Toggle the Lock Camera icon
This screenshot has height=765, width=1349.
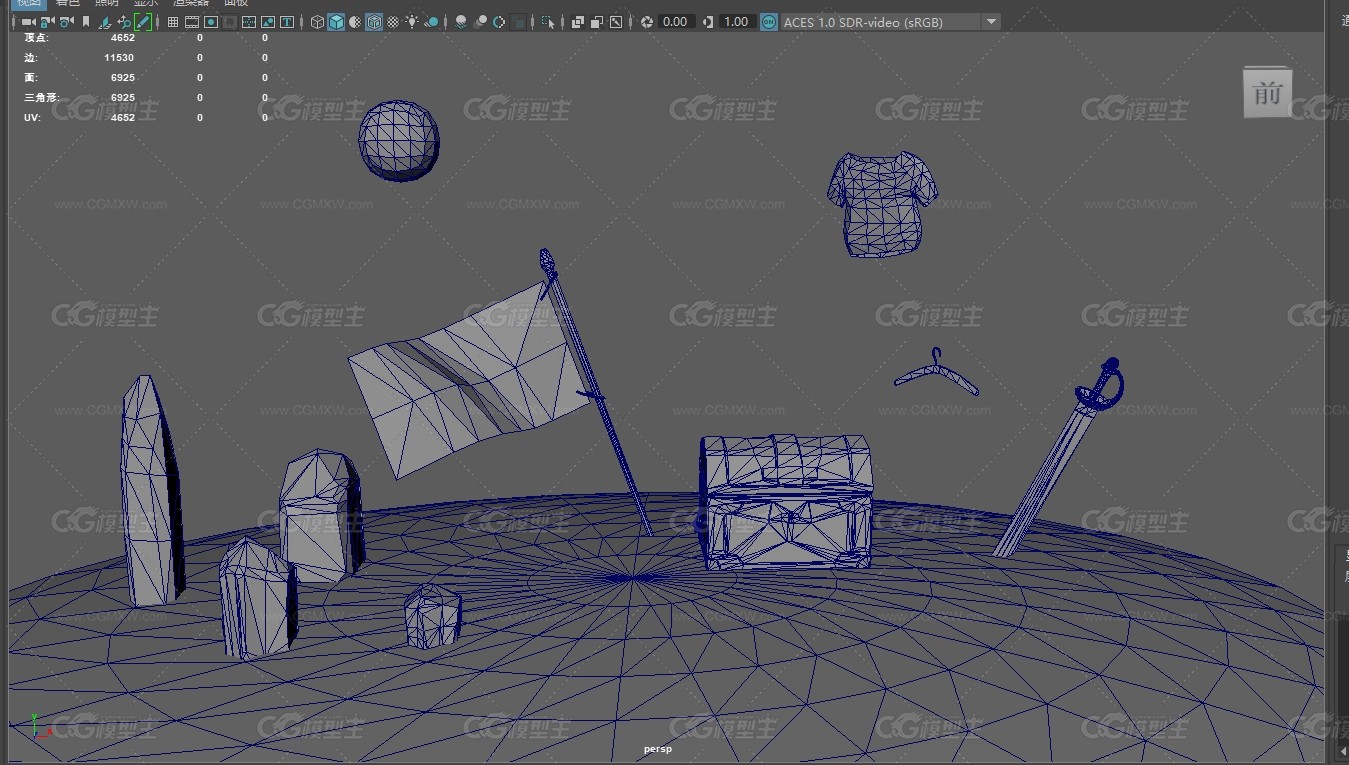pyautogui.click(x=46, y=21)
